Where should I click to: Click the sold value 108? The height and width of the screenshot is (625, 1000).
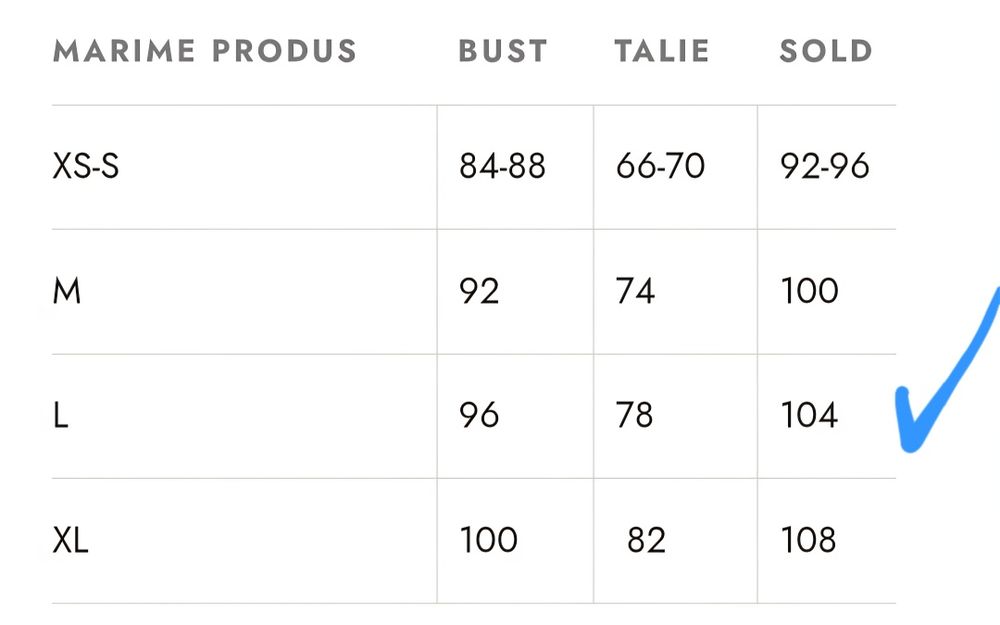[x=808, y=540]
